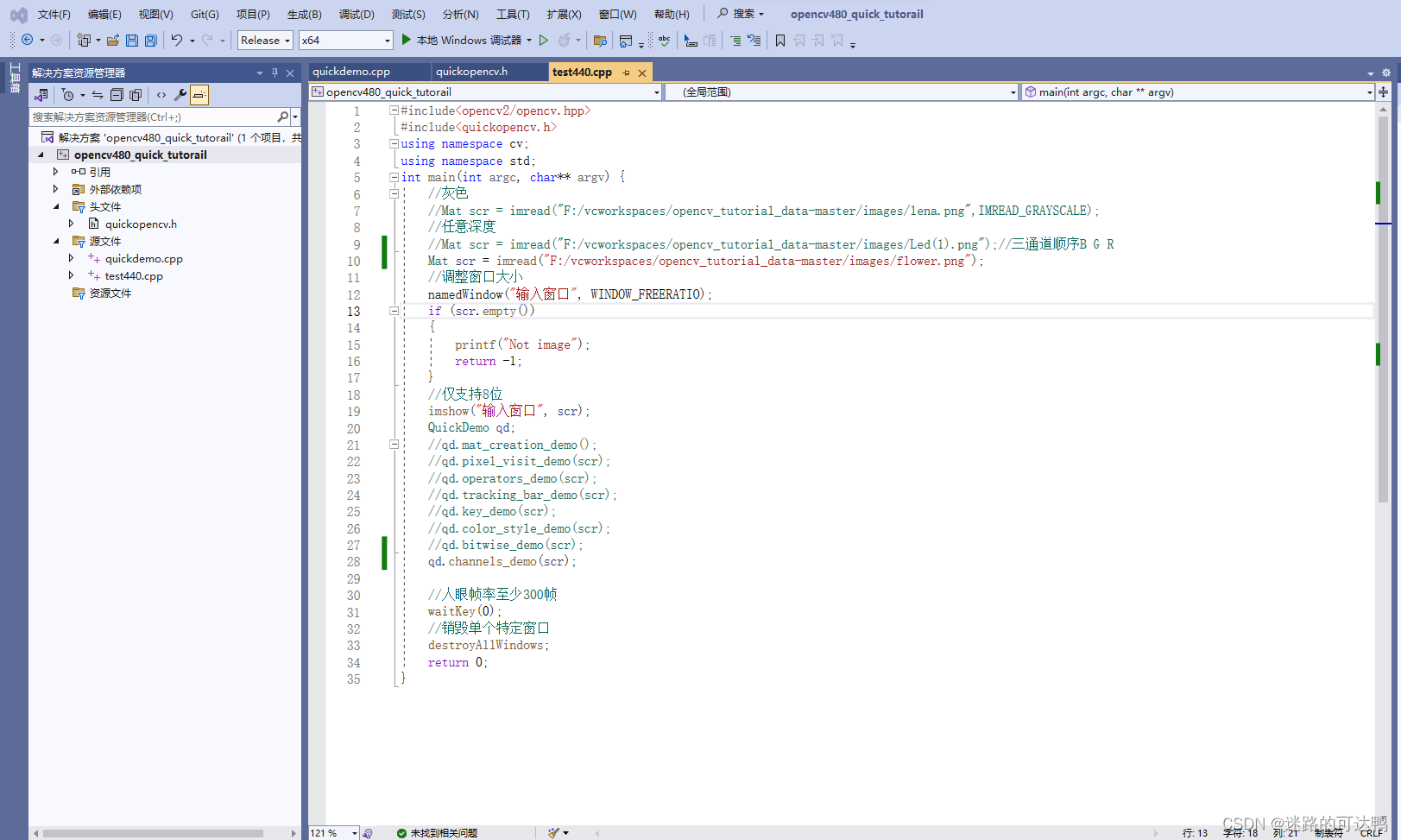Collapse the 源文件 tree node

pos(55,241)
